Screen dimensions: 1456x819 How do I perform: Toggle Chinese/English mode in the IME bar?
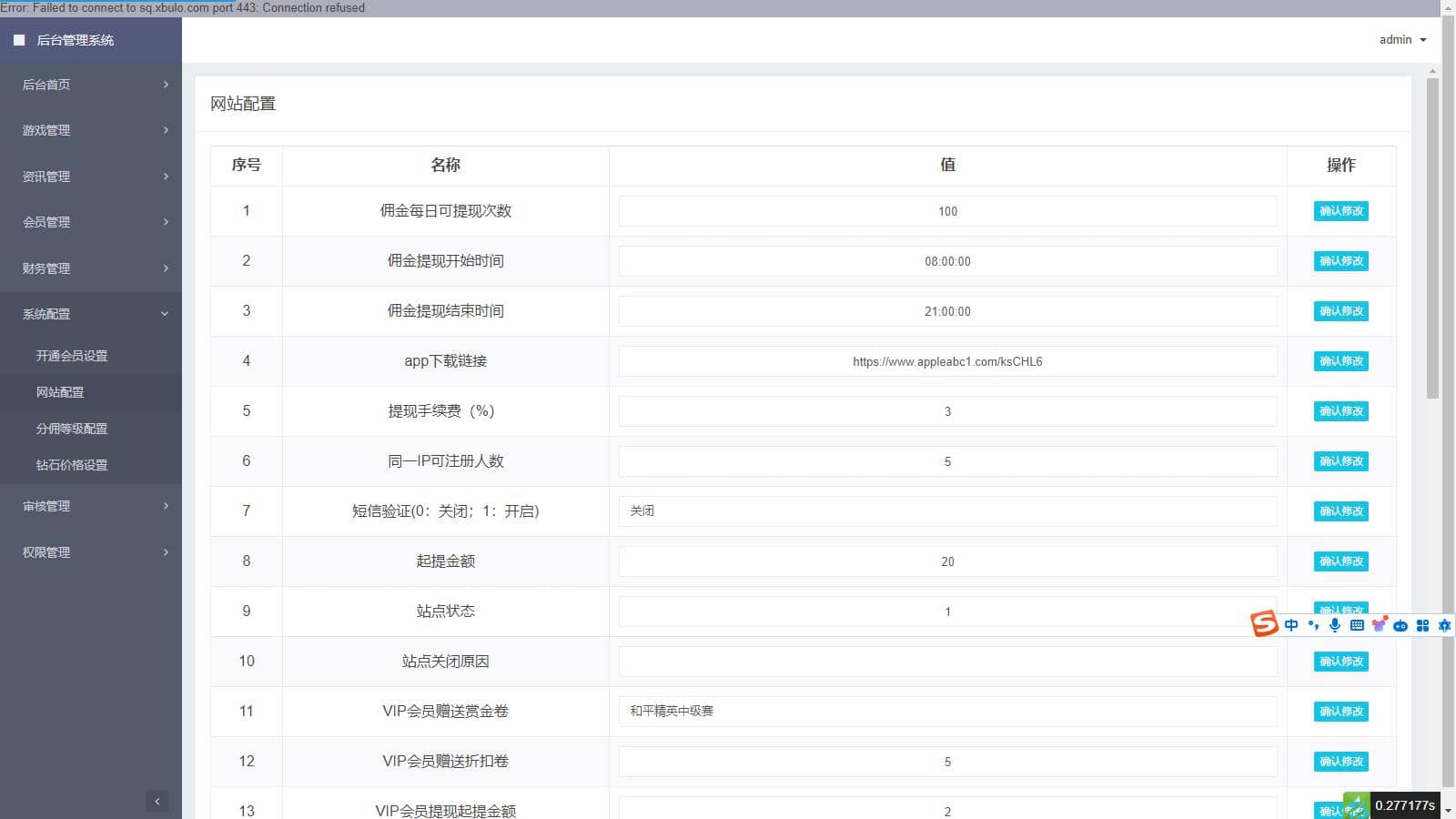[1291, 625]
